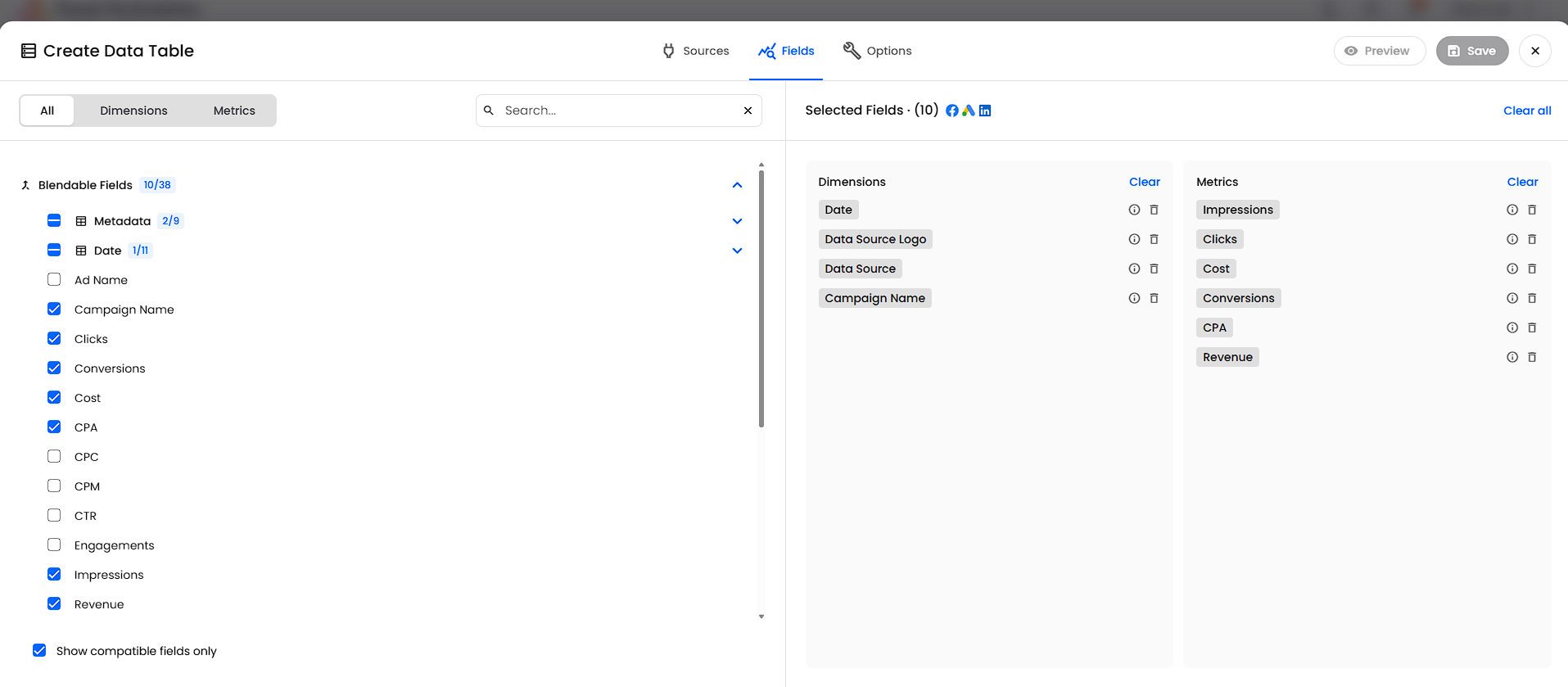Click the Preview button
This screenshot has width=1568, height=687.
pyautogui.click(x=1379, y=51)
